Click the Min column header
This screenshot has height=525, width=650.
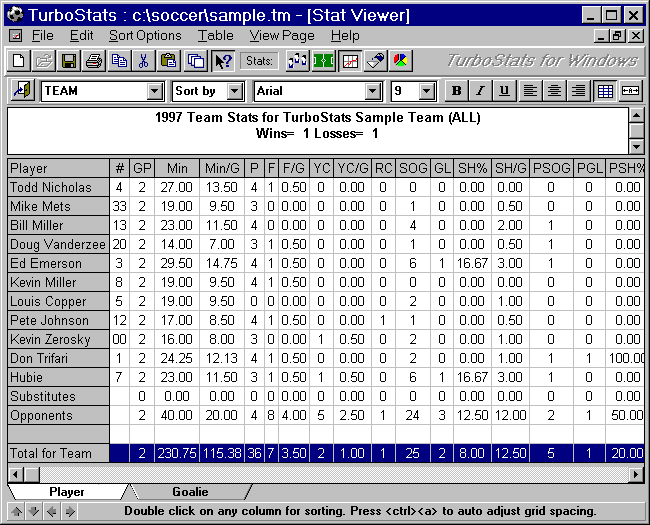pos(177,168)
